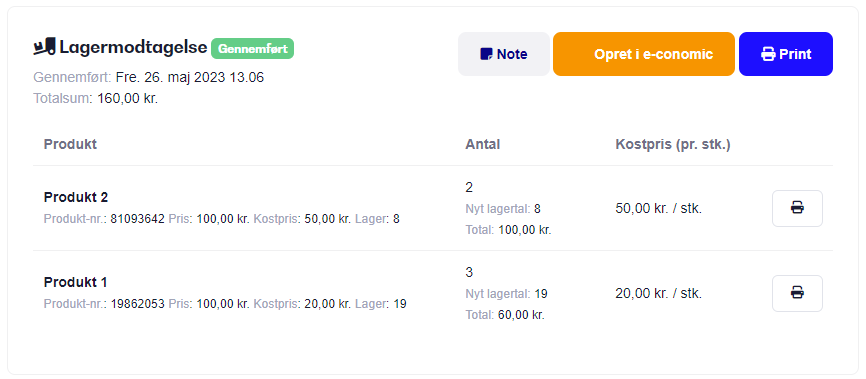Click the Lagermodtagelse warehouse icon
866x379 pixels.
45,46
